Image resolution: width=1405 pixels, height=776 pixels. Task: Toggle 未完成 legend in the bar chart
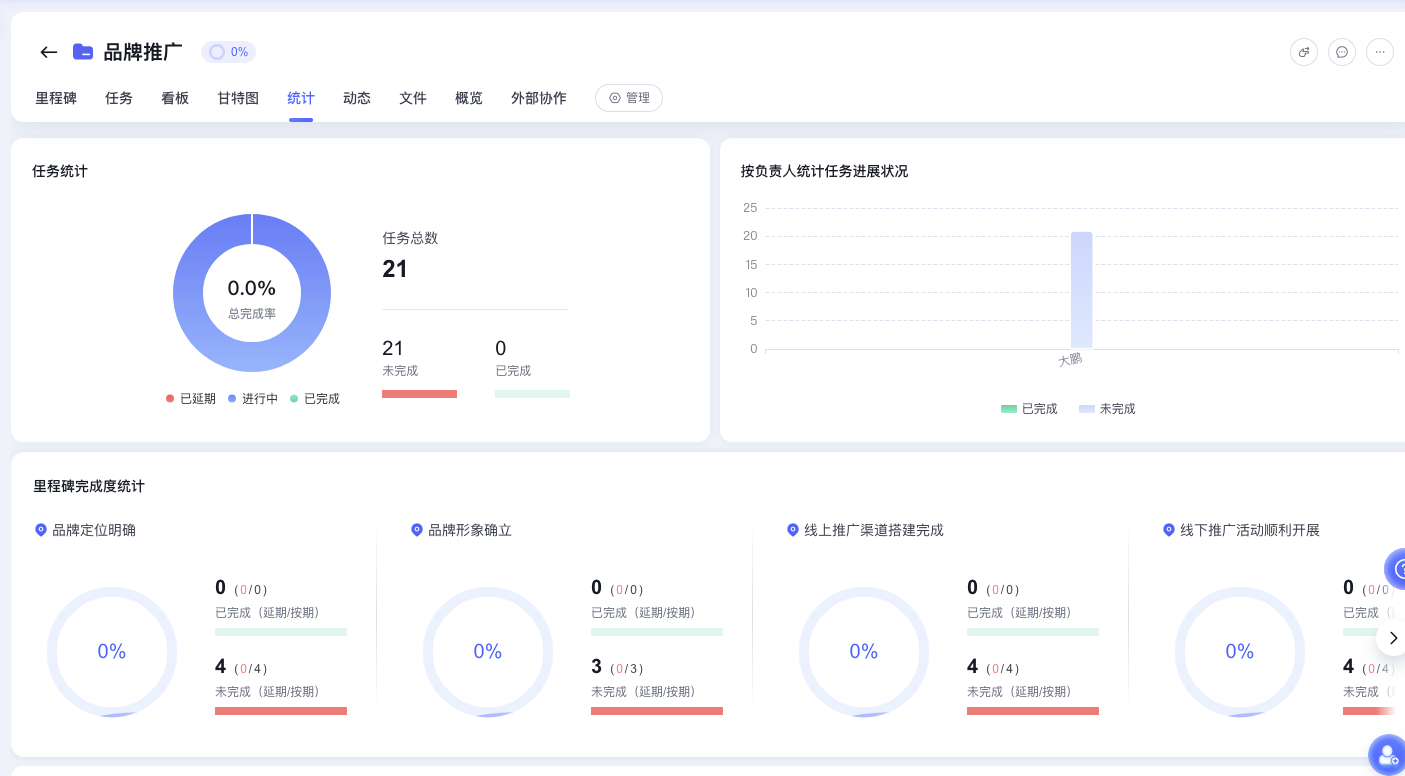tap(1107, 408)
